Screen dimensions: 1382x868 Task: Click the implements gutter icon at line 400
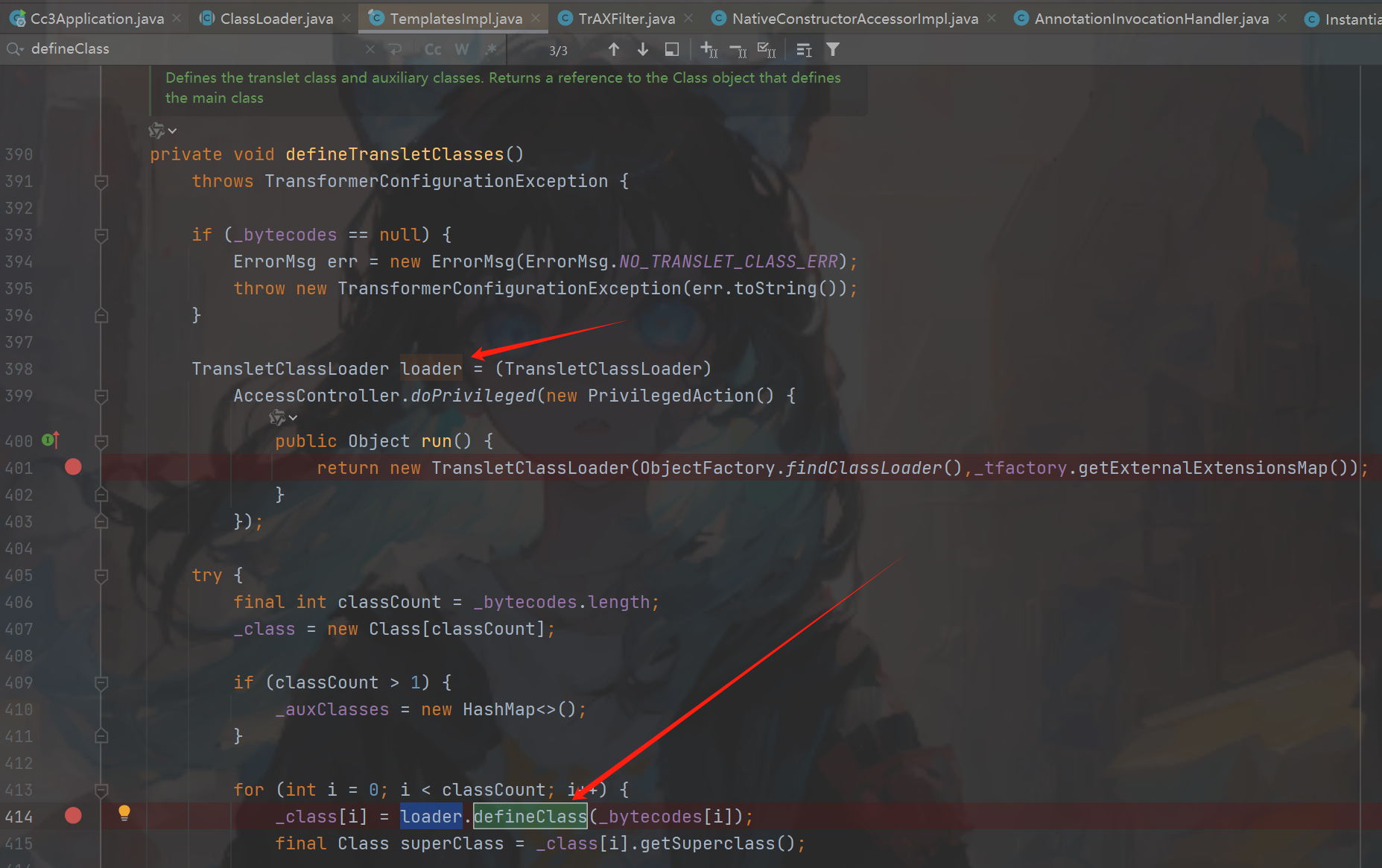tap(51, 440)
